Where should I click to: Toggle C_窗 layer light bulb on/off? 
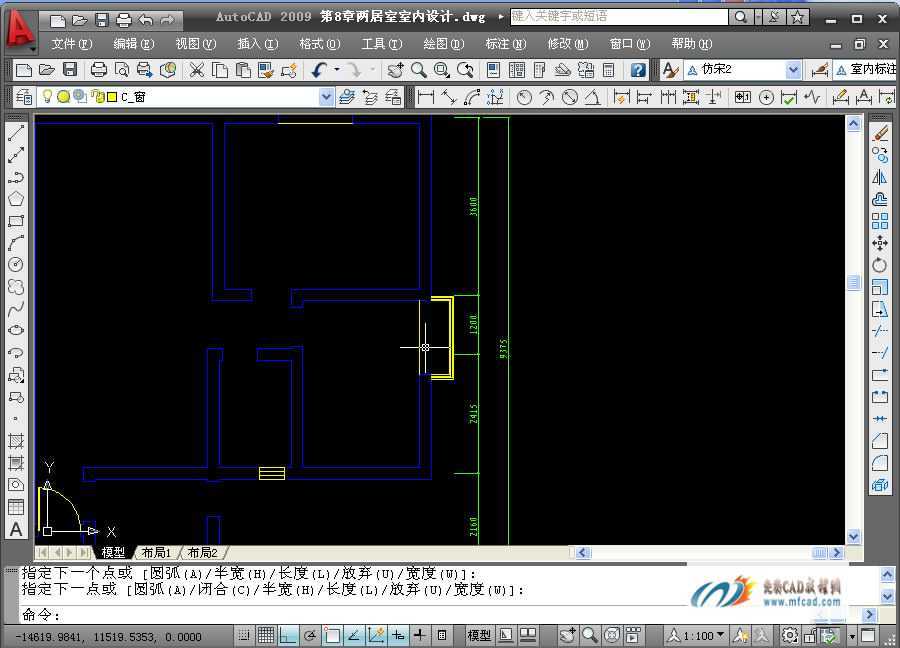point(47,96)
